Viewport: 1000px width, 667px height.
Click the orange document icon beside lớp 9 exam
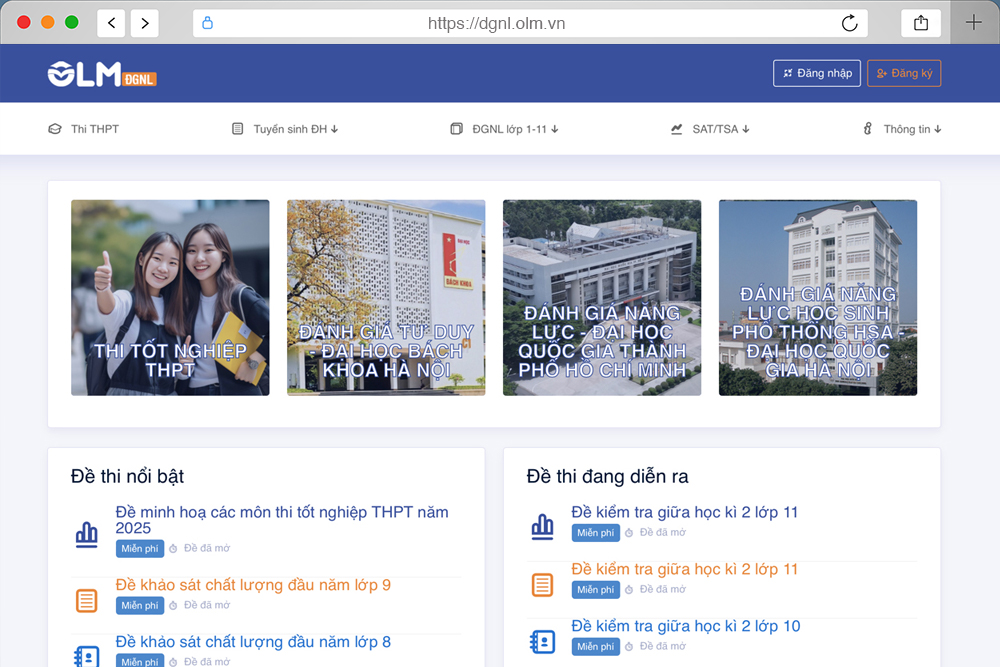87,598
